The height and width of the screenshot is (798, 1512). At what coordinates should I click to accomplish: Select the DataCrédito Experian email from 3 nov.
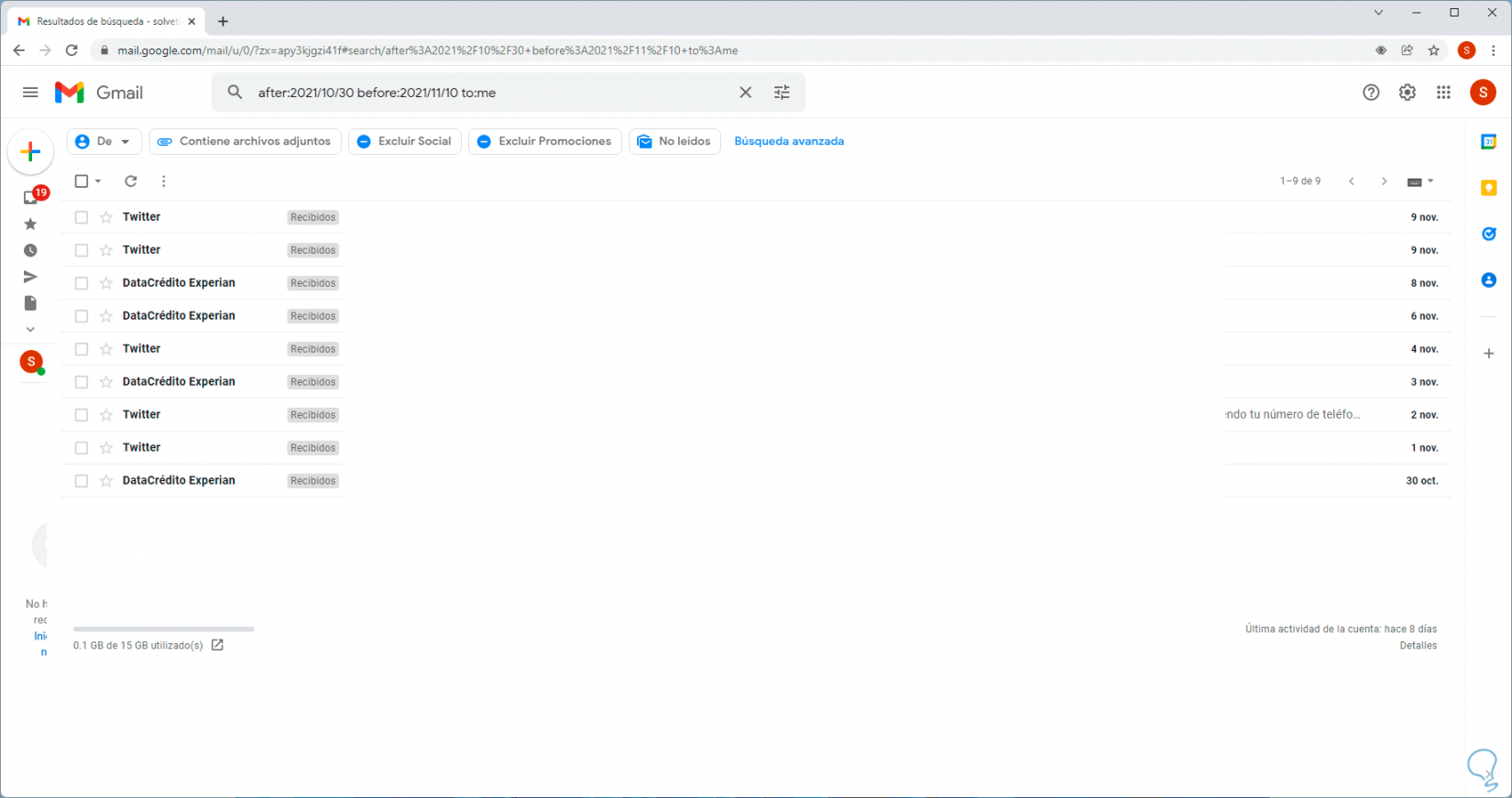point(82,382)
